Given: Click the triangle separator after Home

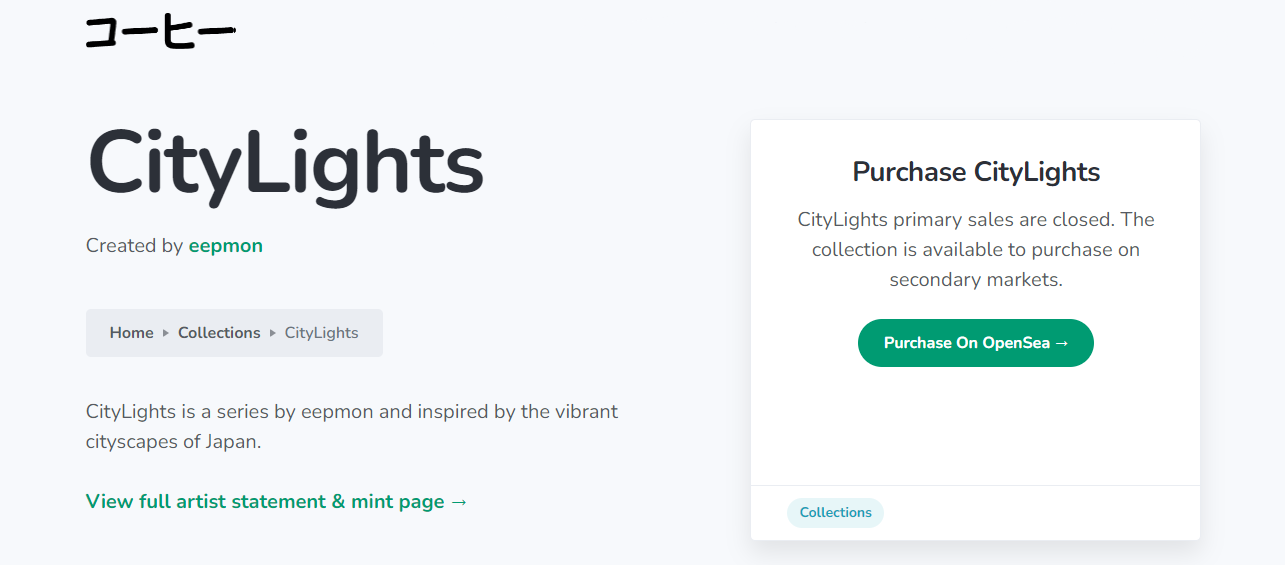Looking at the screenshot, I should click(166, 333).
